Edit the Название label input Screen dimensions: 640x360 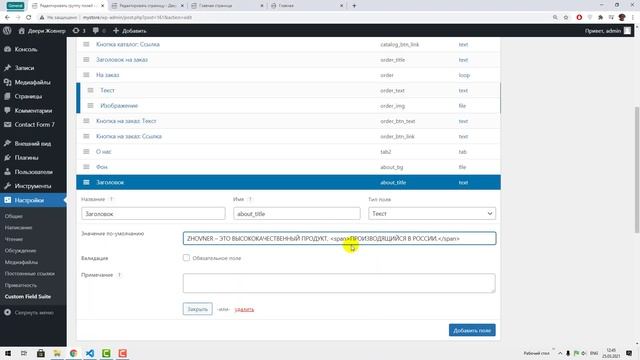pyautogui.click(x=153, y=213)
